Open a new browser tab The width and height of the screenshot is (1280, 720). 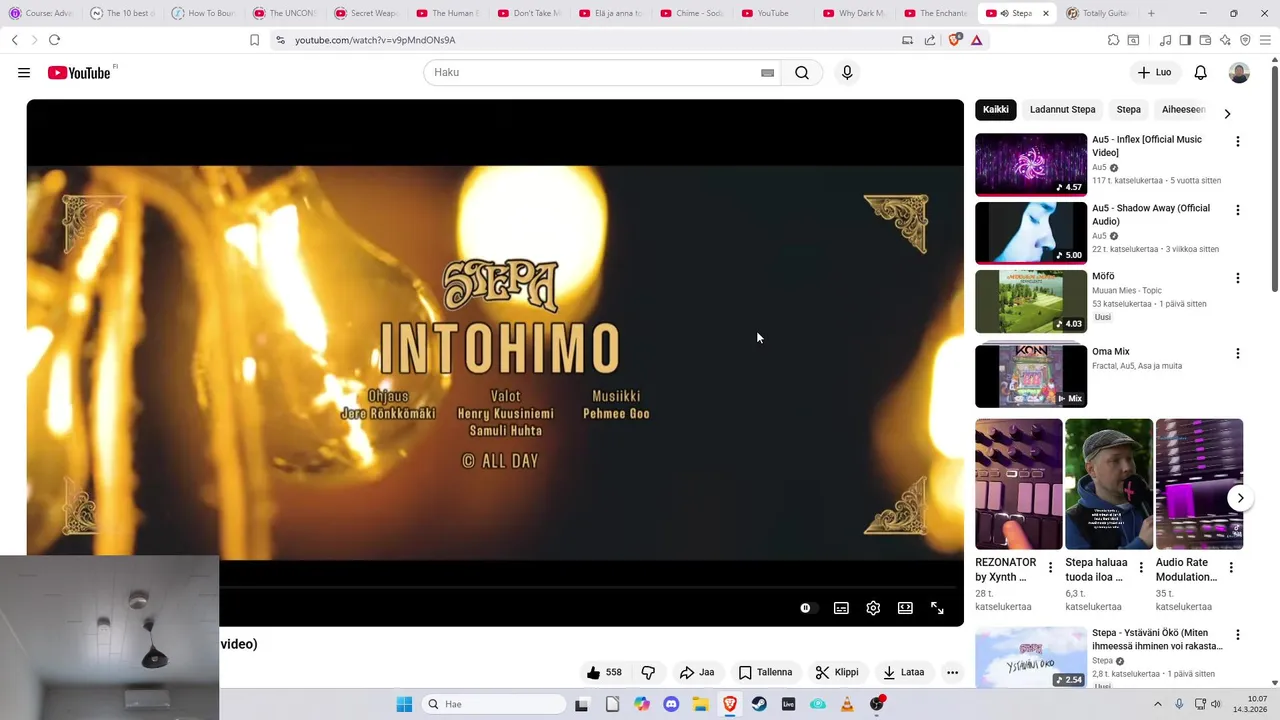[x=1151, y=13]
